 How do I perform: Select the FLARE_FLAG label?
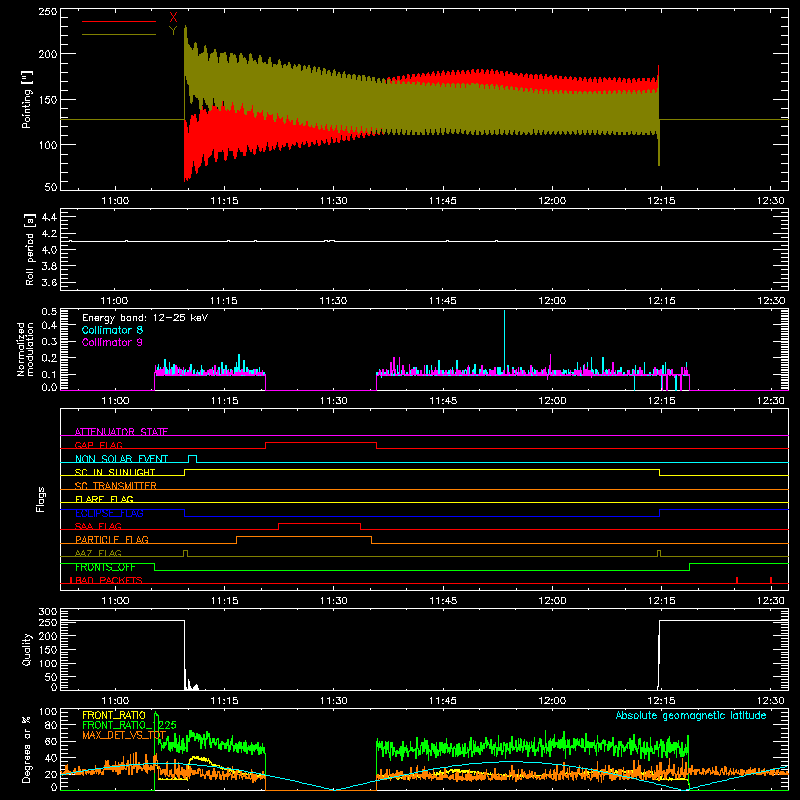tap(104, 499)
